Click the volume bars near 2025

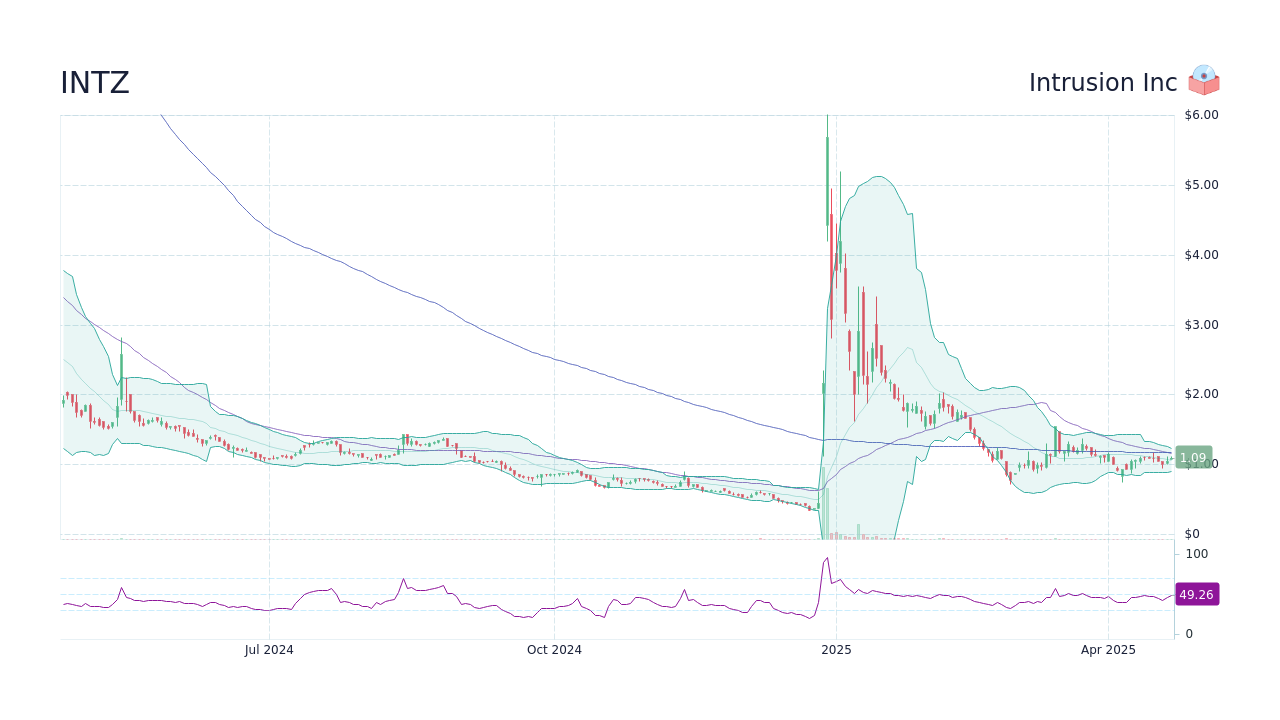click(826, 503)
